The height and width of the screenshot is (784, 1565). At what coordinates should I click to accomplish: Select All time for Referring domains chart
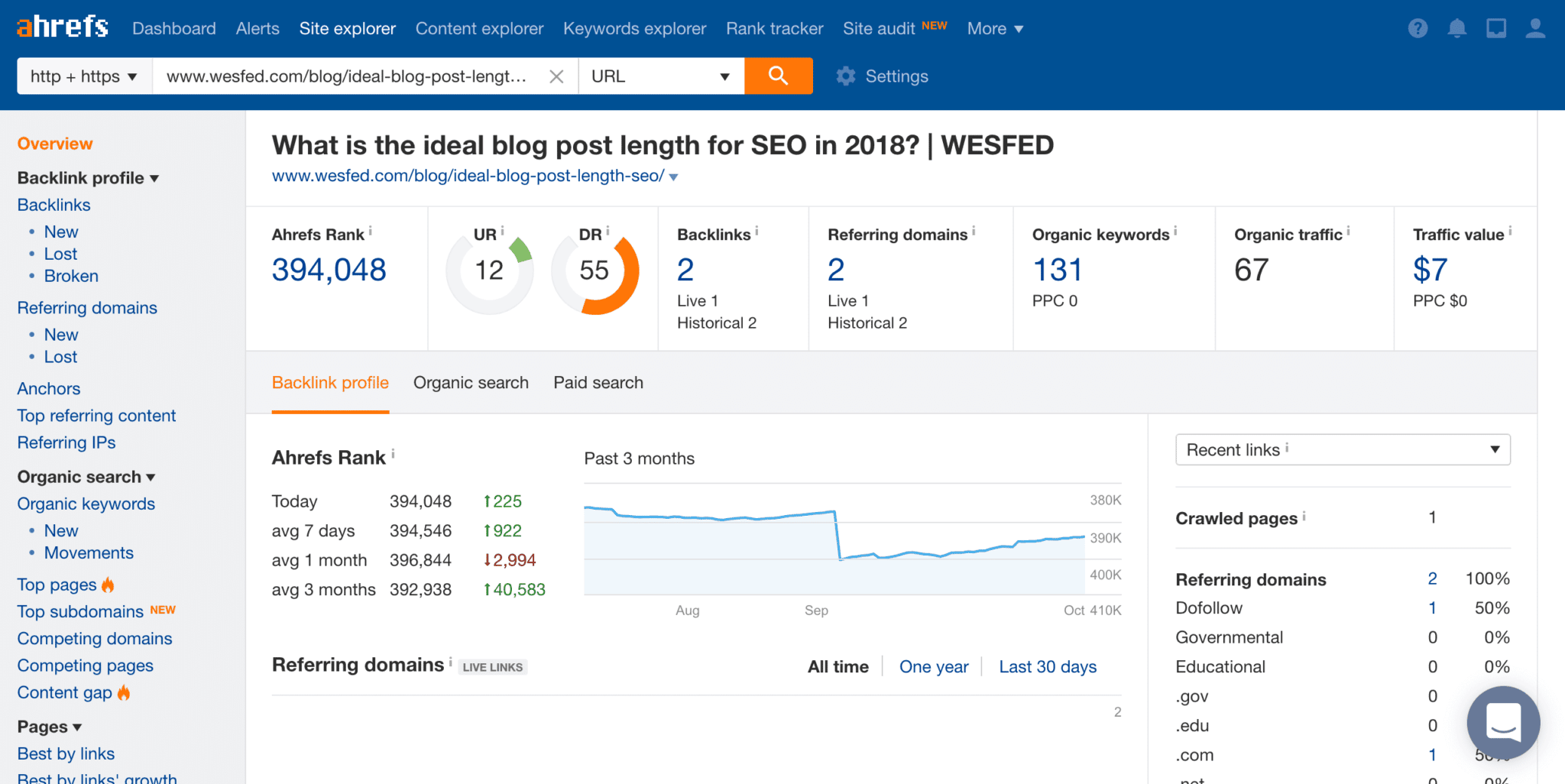tap(838, 666)
